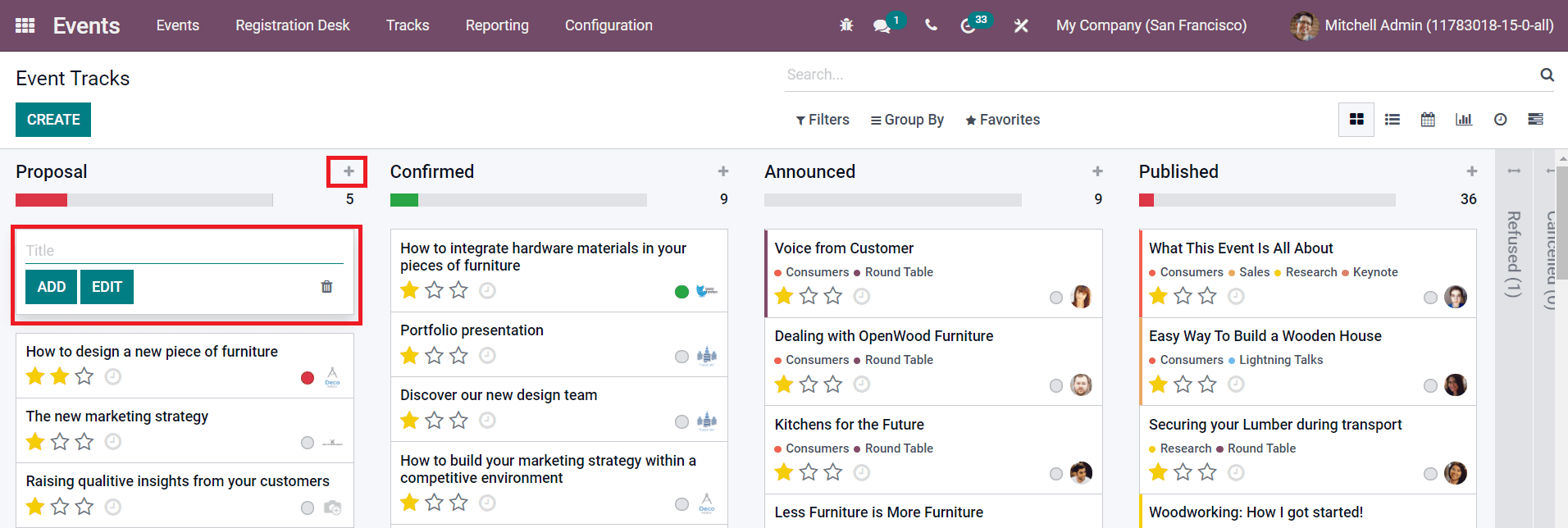Switch to calendar view
Screen dimensions: 1568x528
[x=1428, y=120]
